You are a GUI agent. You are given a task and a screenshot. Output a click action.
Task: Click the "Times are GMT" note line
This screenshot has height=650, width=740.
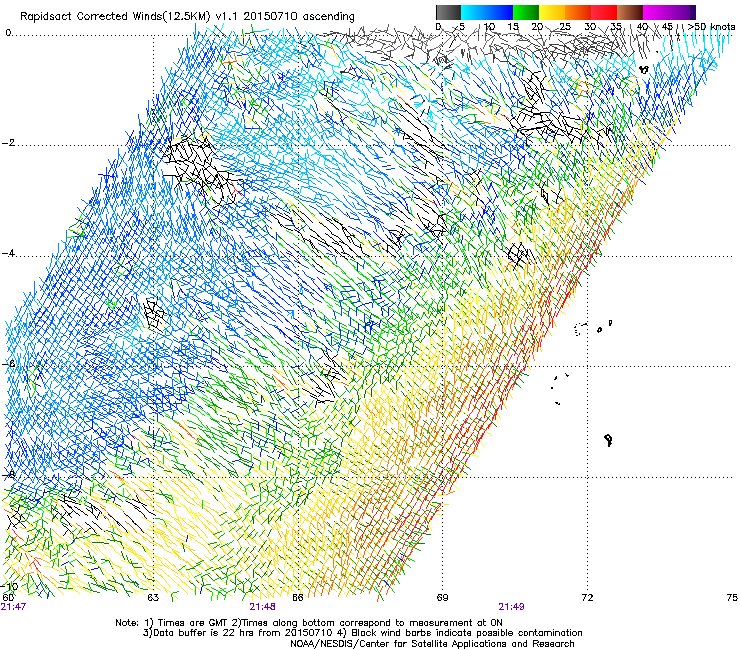(x=309, y=623)
